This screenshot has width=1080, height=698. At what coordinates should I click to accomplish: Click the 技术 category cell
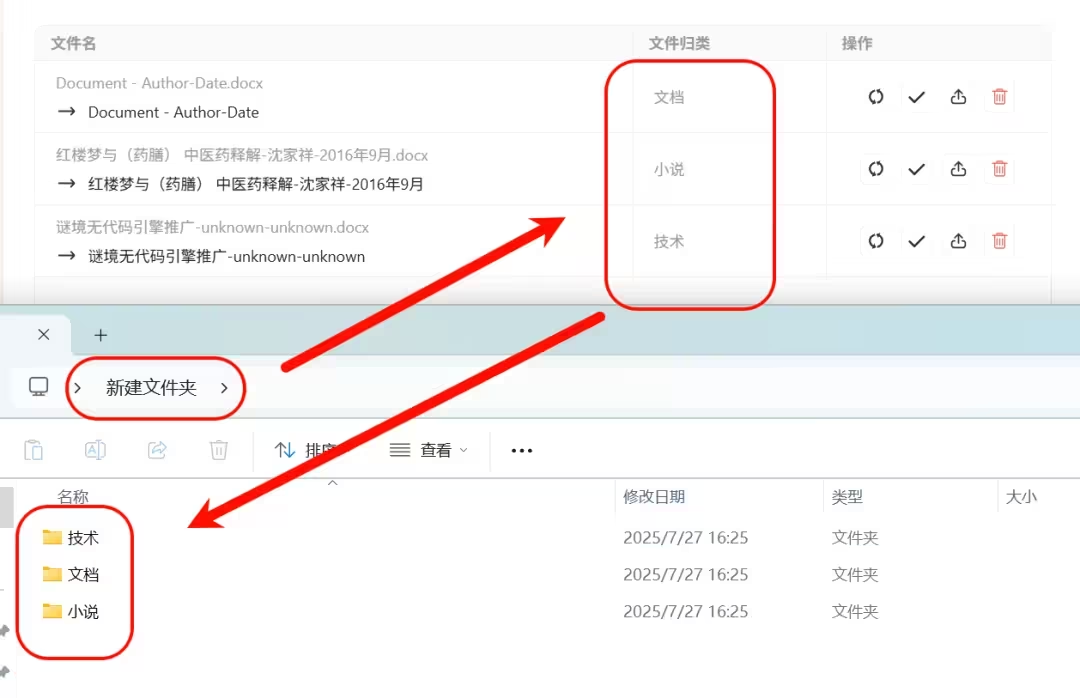[x=669, y=241]
